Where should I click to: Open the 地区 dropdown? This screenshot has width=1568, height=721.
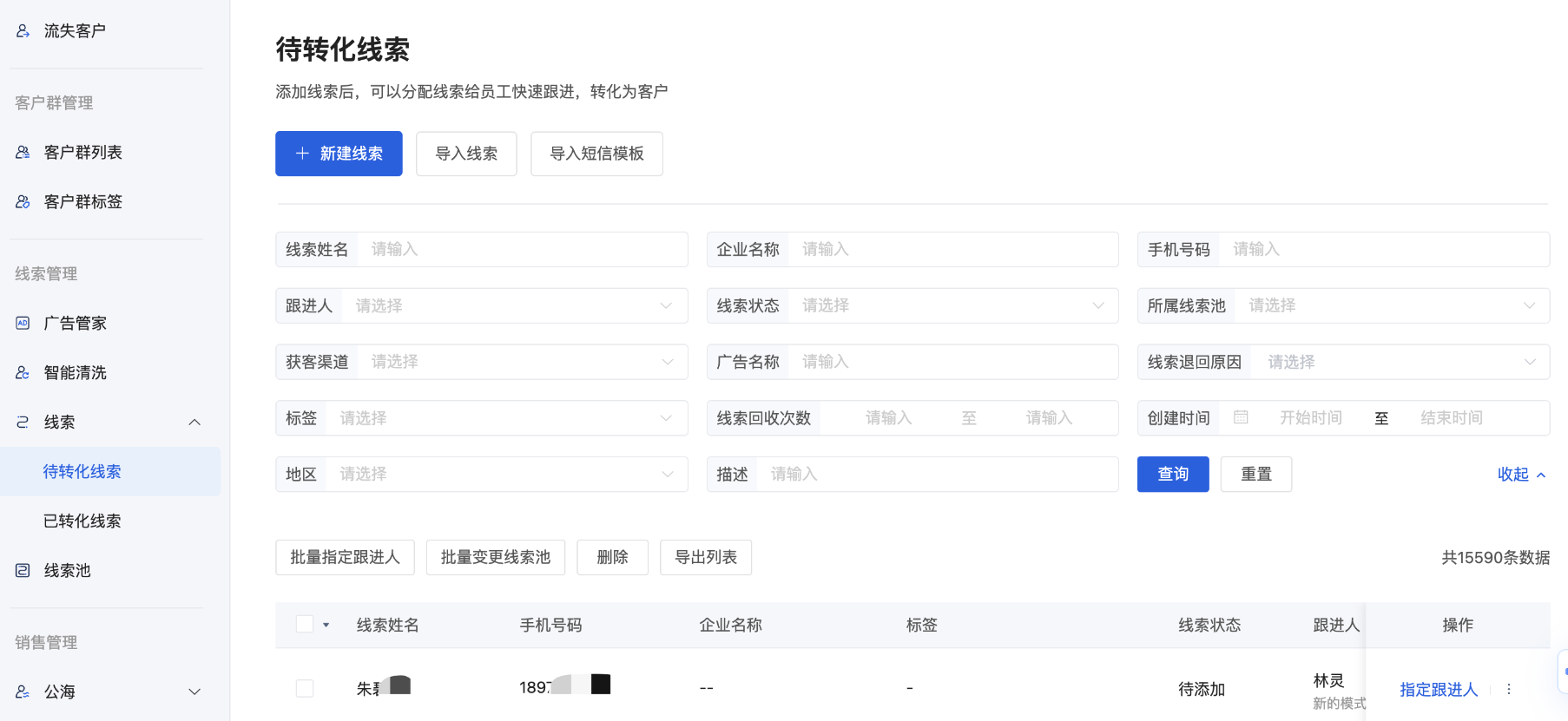click(x=482, y=475)
